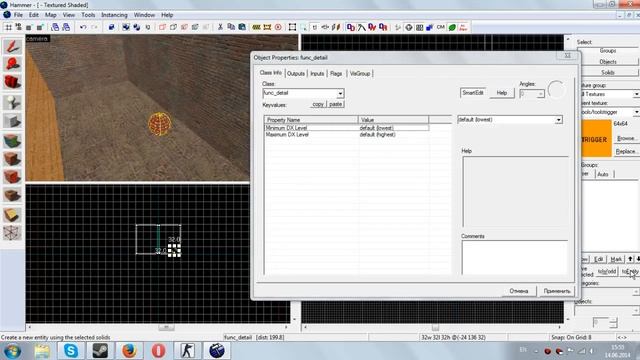The image size is (640, 360).
Task: Switch to the VisGroup tab
Action: tap(360, 73)
